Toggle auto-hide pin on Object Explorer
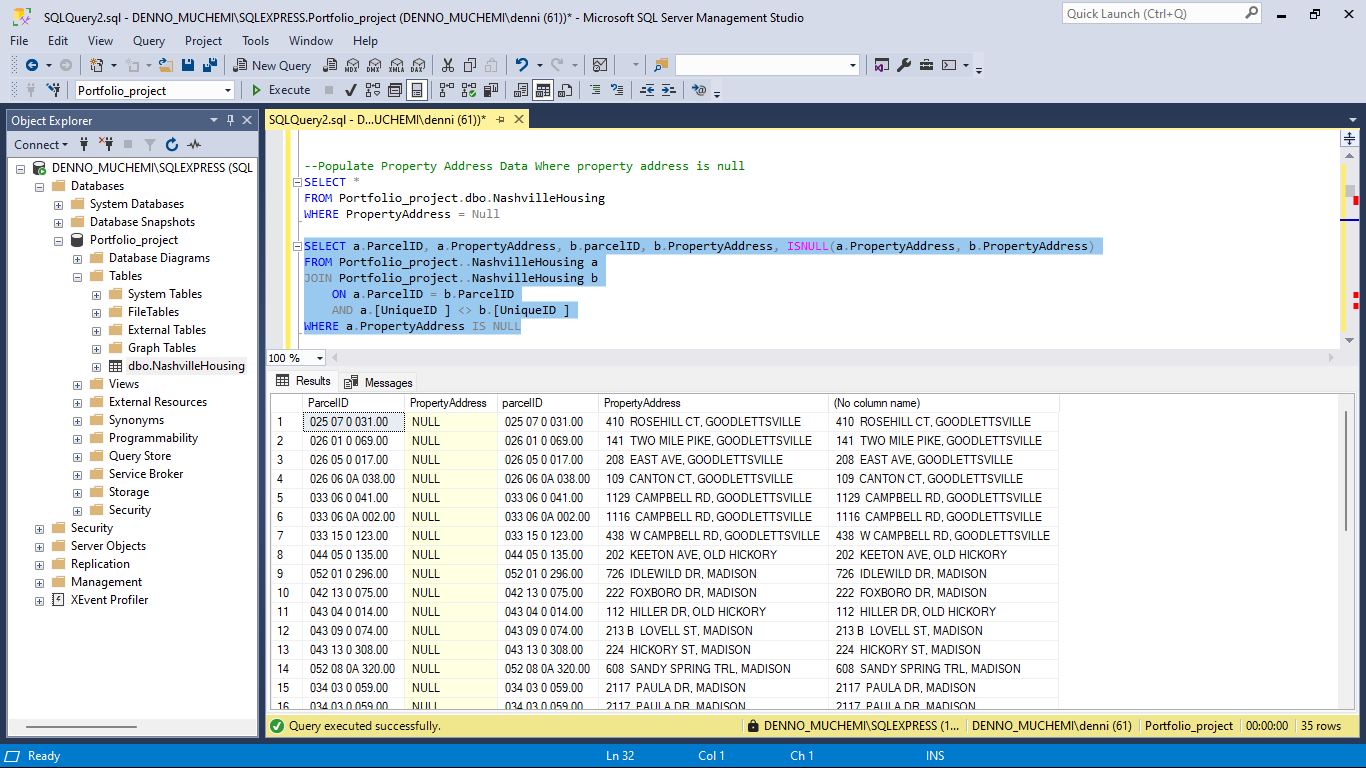This screenshot has width=1366, height=768. 230,120
